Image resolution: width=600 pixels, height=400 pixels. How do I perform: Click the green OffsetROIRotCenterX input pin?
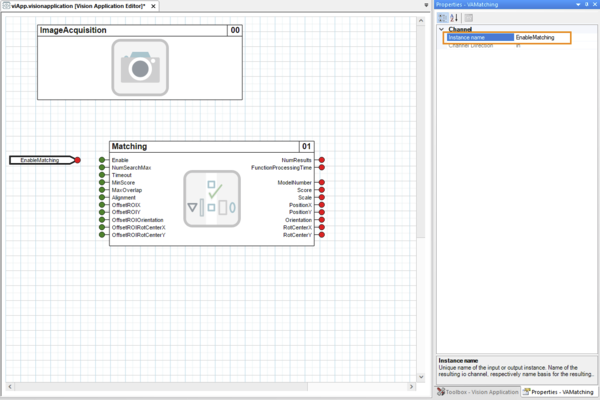[x=102, y=227]
